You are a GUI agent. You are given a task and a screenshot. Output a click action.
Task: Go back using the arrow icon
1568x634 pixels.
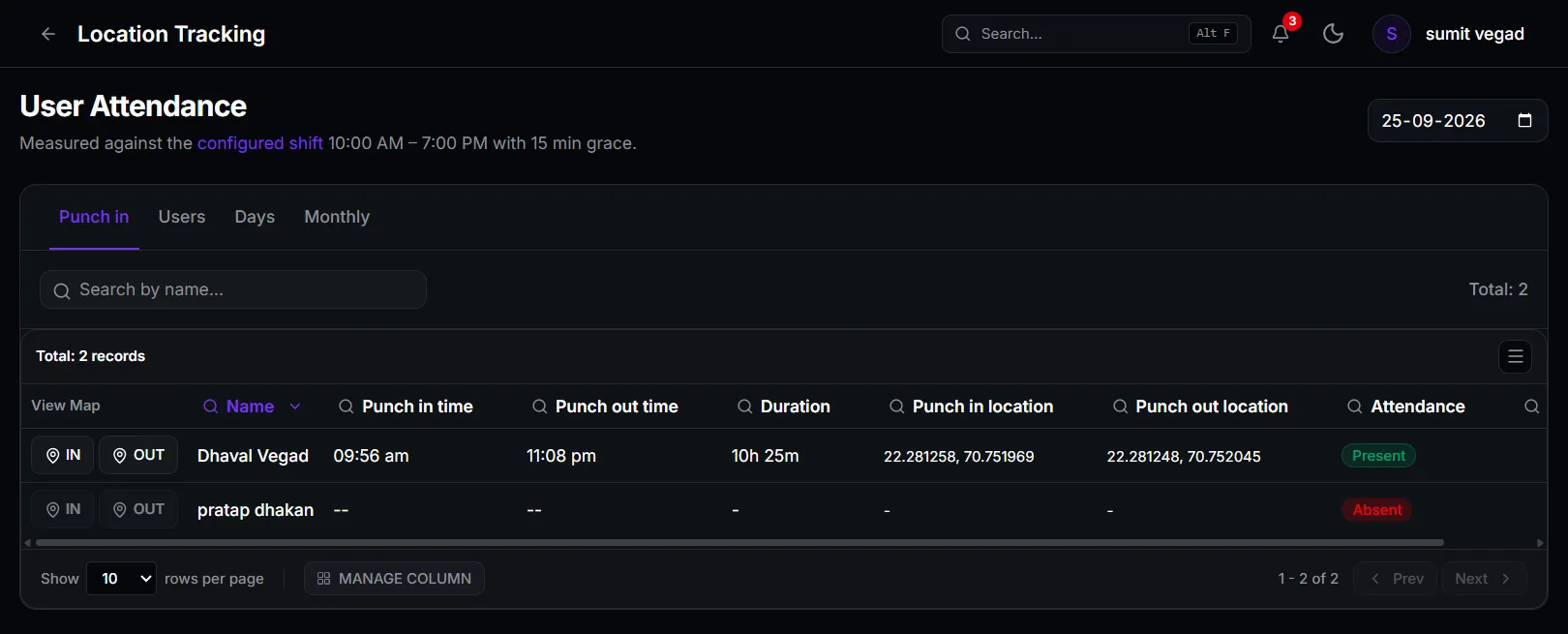tap(47, 34)
